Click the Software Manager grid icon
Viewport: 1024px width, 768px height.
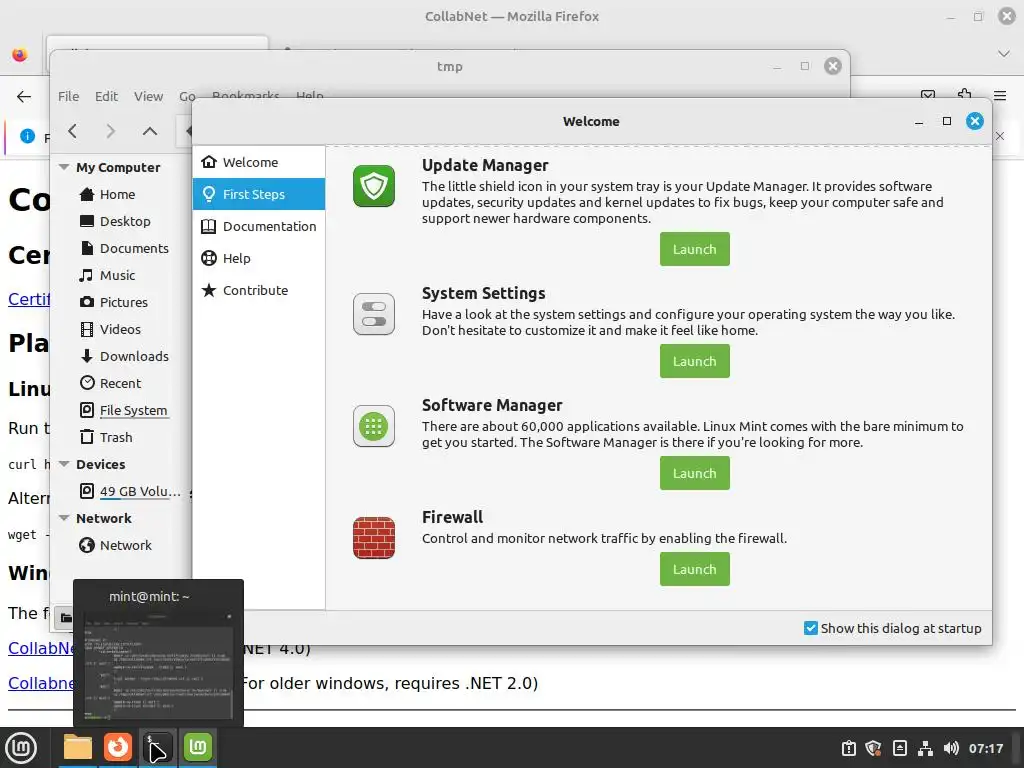click(374, 426)
